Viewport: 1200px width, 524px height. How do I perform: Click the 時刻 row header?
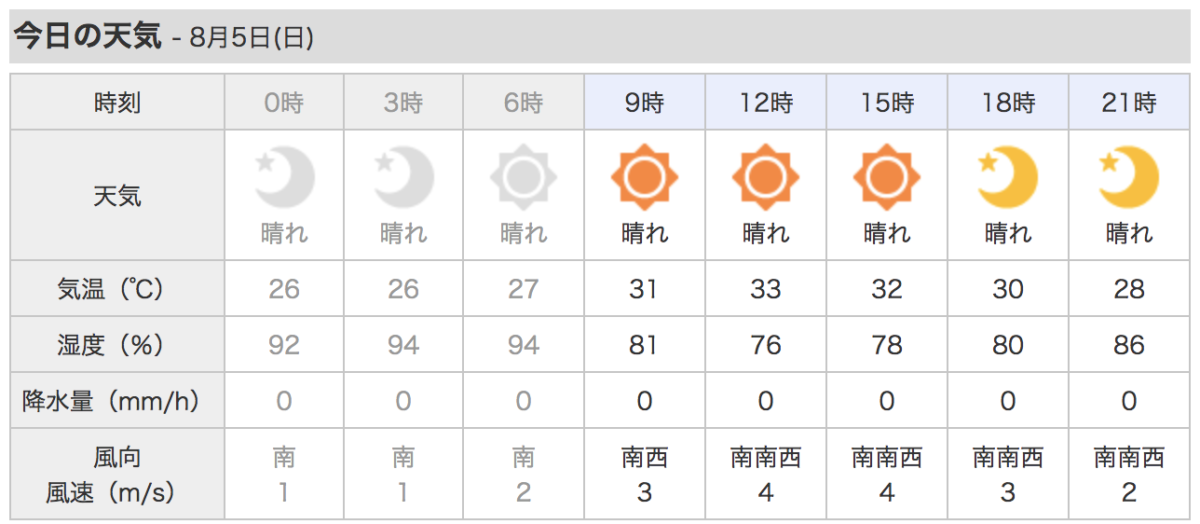[117, 102]
